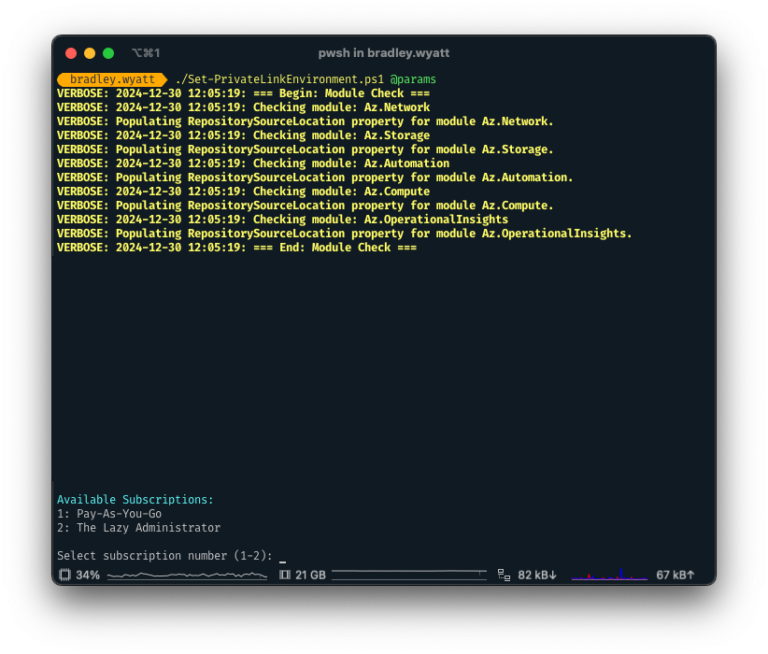Screen dimensions: 768x654
Task: Click the 67 kB upload rate
Action: pos(675,575)
